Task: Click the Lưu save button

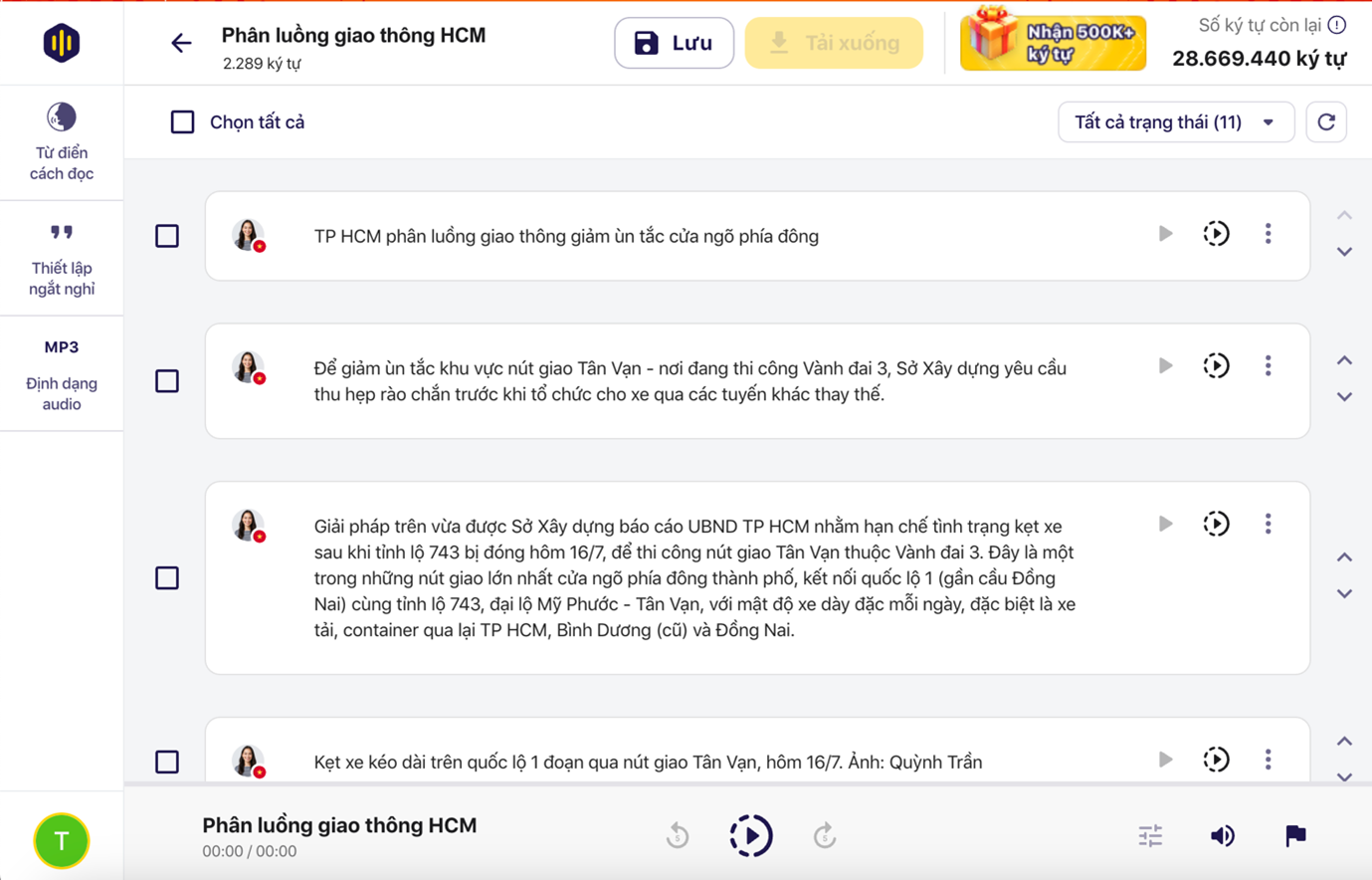Action: pos(674,43)
